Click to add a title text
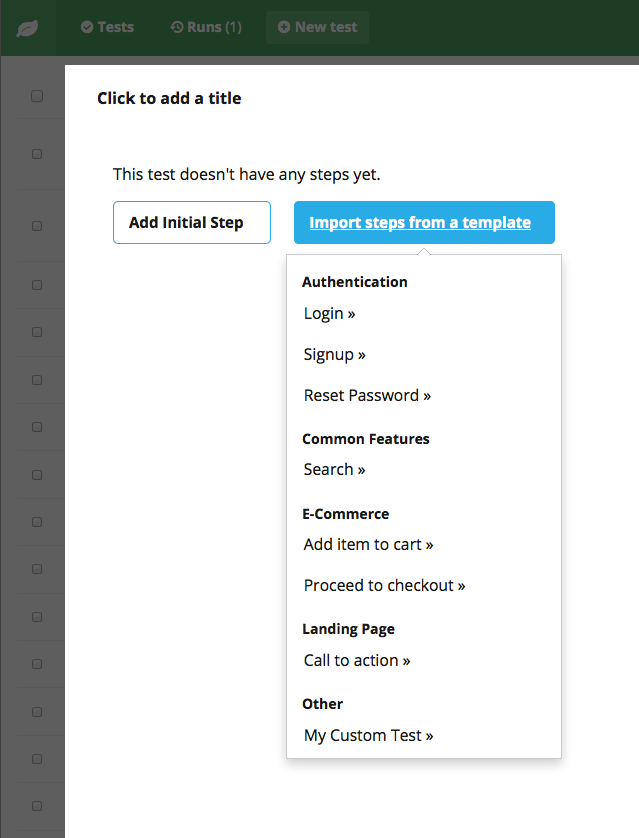Screen dimensions: 639x838 pyautogui.click(x=169, y=98)
